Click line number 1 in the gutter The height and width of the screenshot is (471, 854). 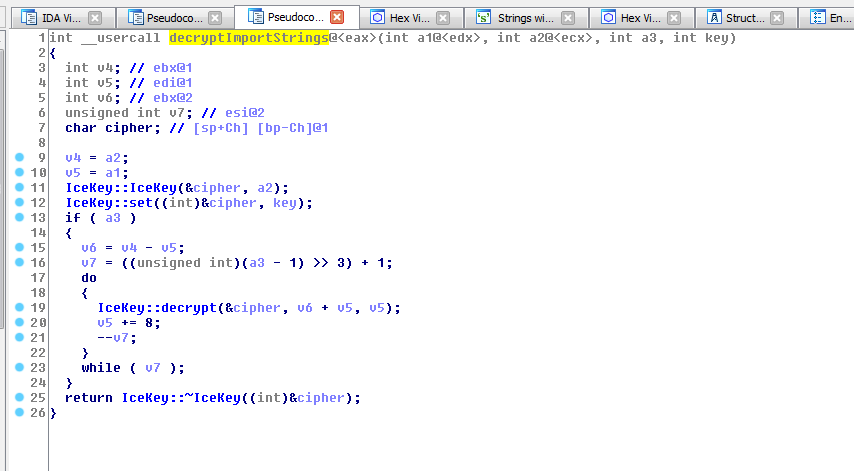pos(41,38)
